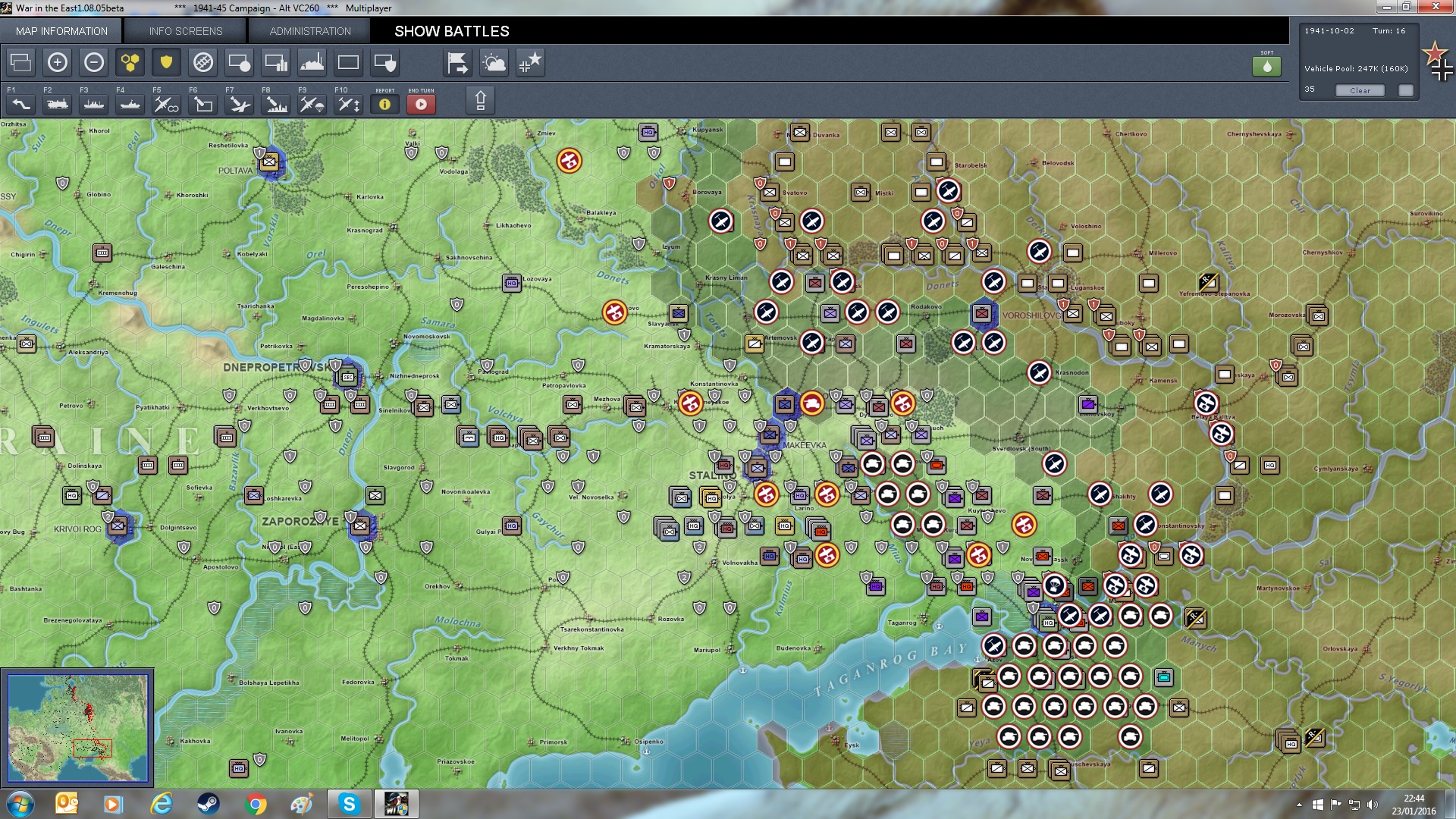Open the yellow info REPORT button
Image resolution: width=1456 pixels, height=819 pixels.
[x=385, y=104]
